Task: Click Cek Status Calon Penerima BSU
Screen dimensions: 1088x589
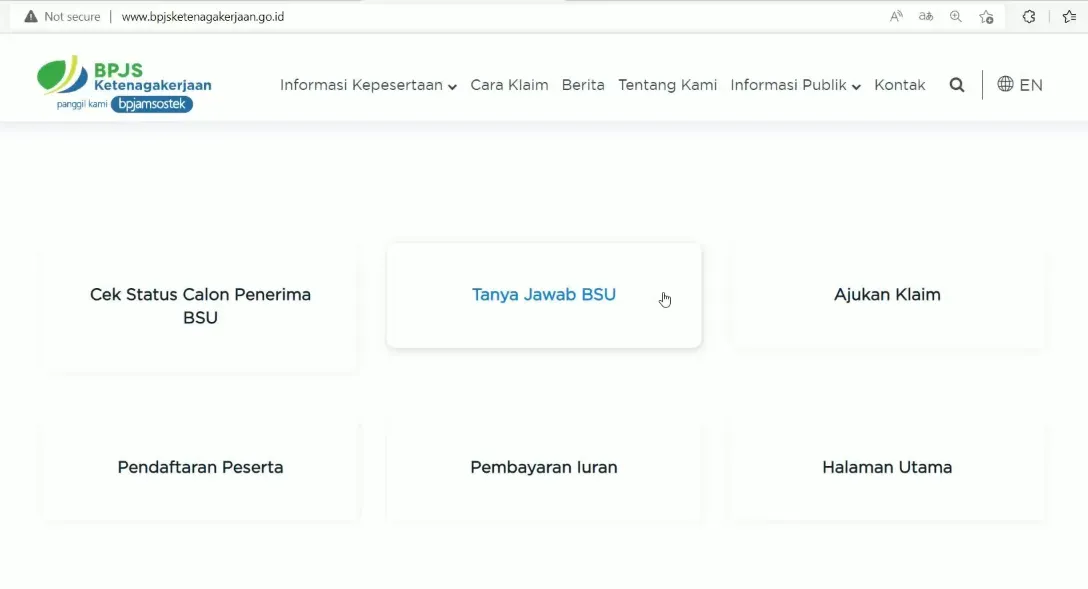Action: pos(200,306)
